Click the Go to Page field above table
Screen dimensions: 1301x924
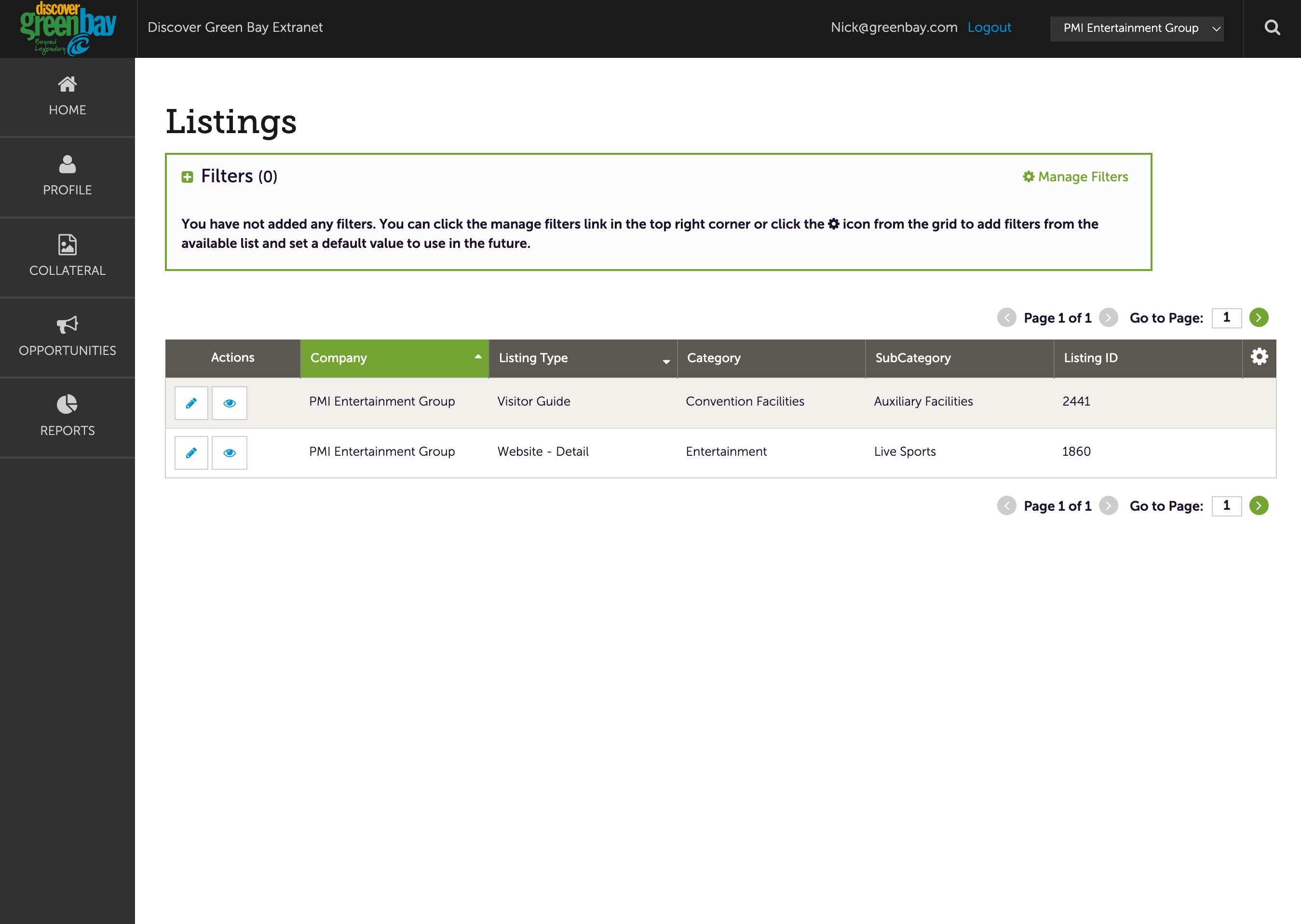[x=1226, y=317]
